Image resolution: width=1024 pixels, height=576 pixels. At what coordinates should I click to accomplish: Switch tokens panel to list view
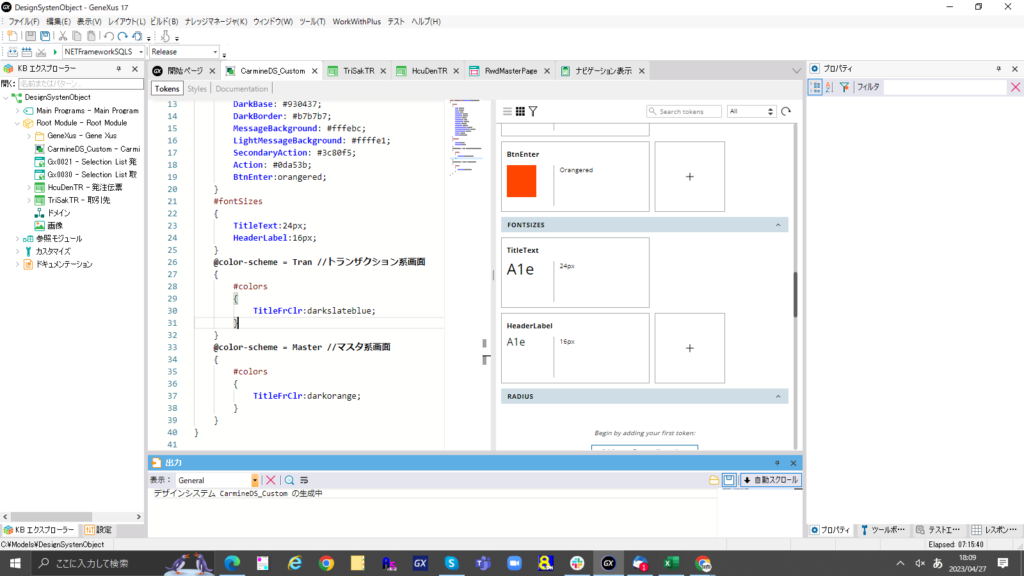(x=507, y=112)
